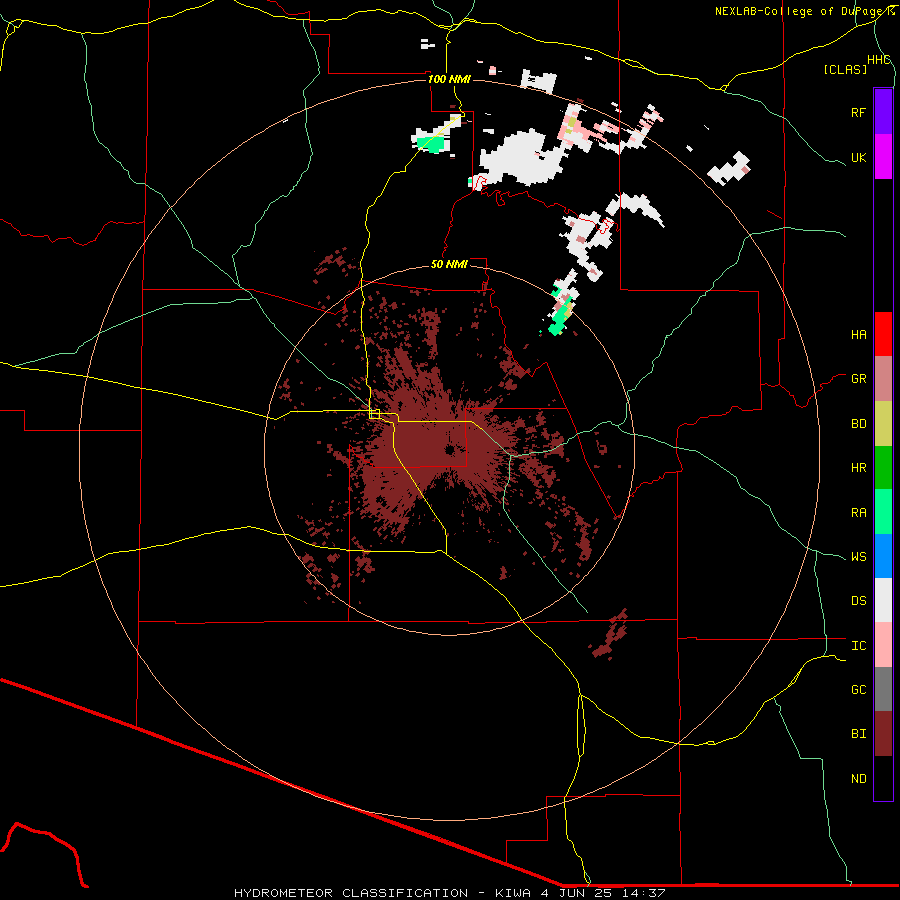The image size is (900, 900).
Task: Click the WS blue legend swatch
Action: click(883, 556)
